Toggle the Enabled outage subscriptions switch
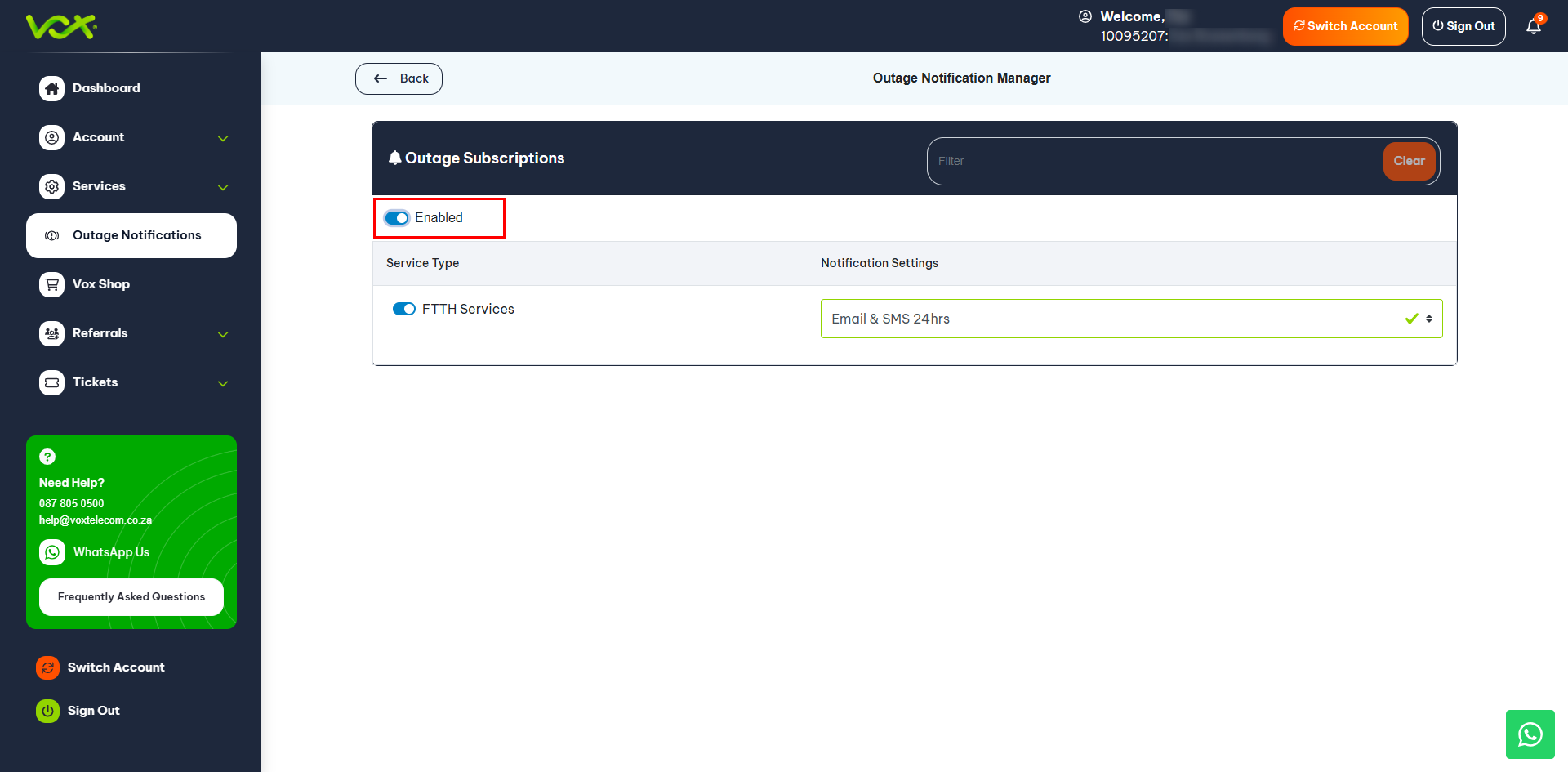The image size is (1568, 772). click(x=397, y=218)
